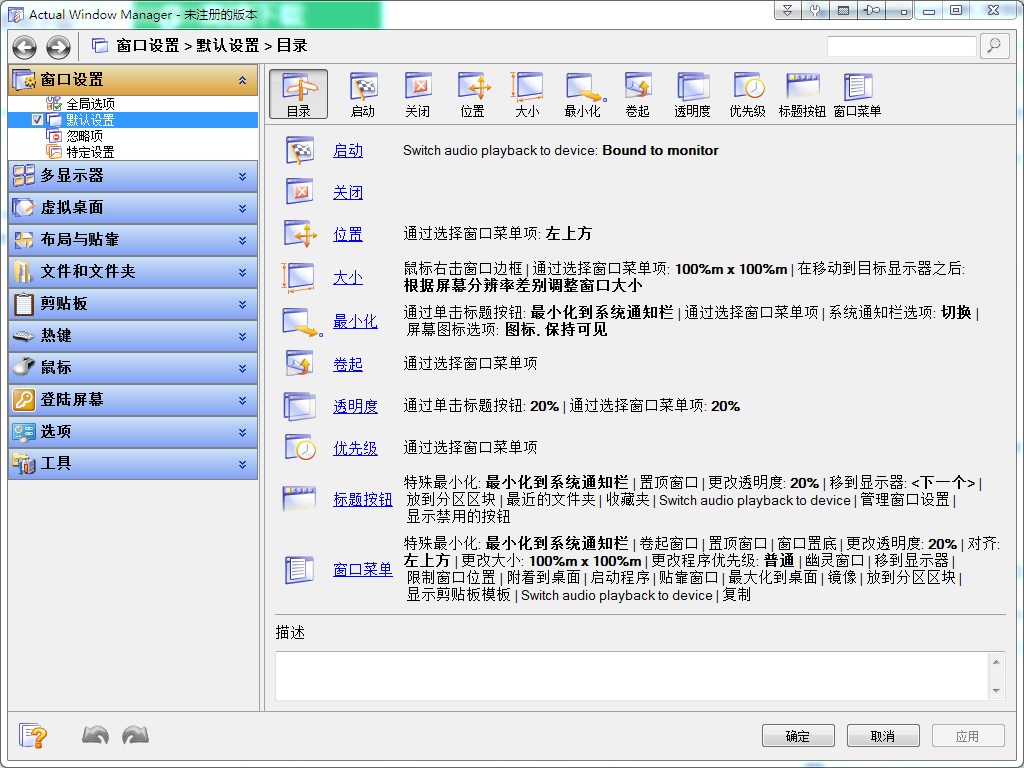Open the 优先级 link
Image resolution: width=1024 pixels, height=768 pixels.
[355, 448]
